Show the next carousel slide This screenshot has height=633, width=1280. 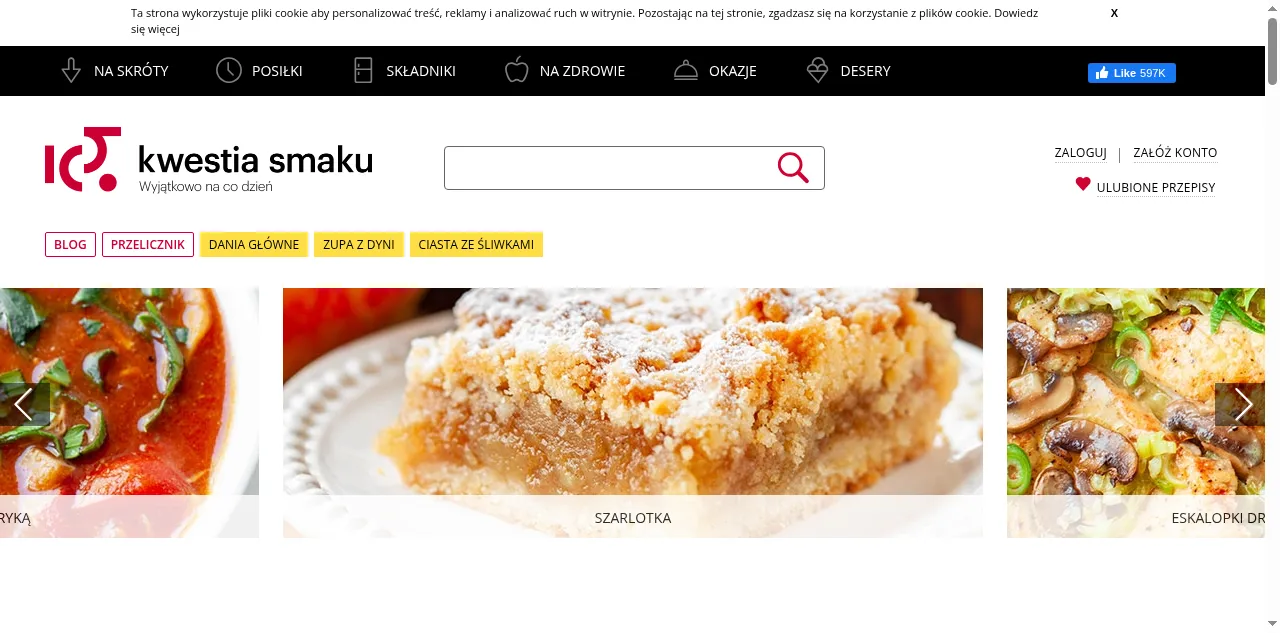1240,404
